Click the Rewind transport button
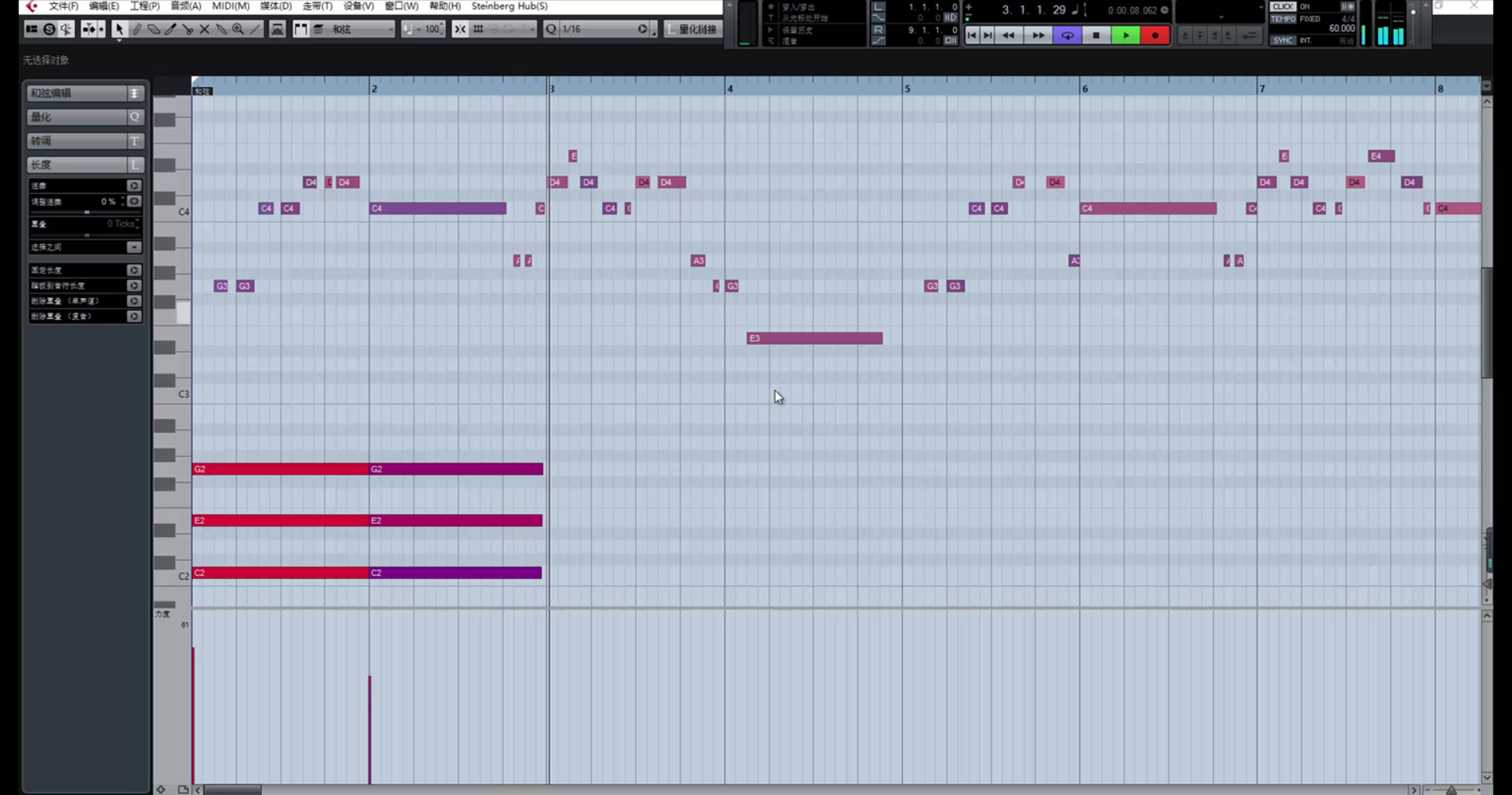 pos(1008,35)
